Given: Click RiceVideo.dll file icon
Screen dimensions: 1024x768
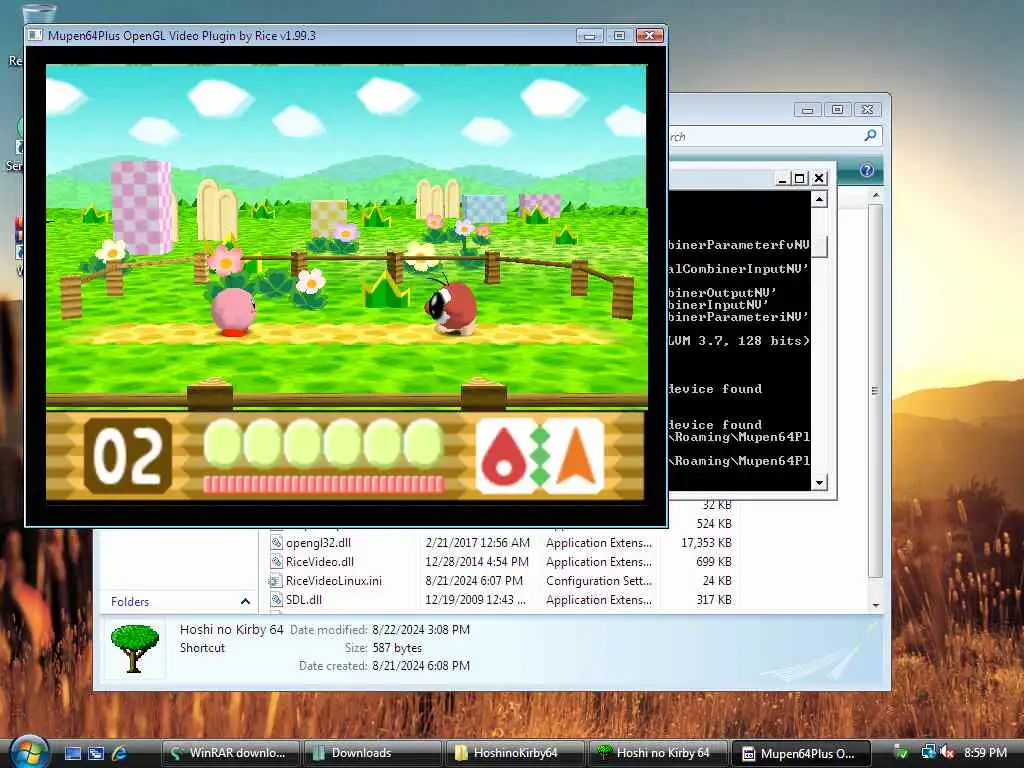Looking at the screenshot, I should pos(276,562).
